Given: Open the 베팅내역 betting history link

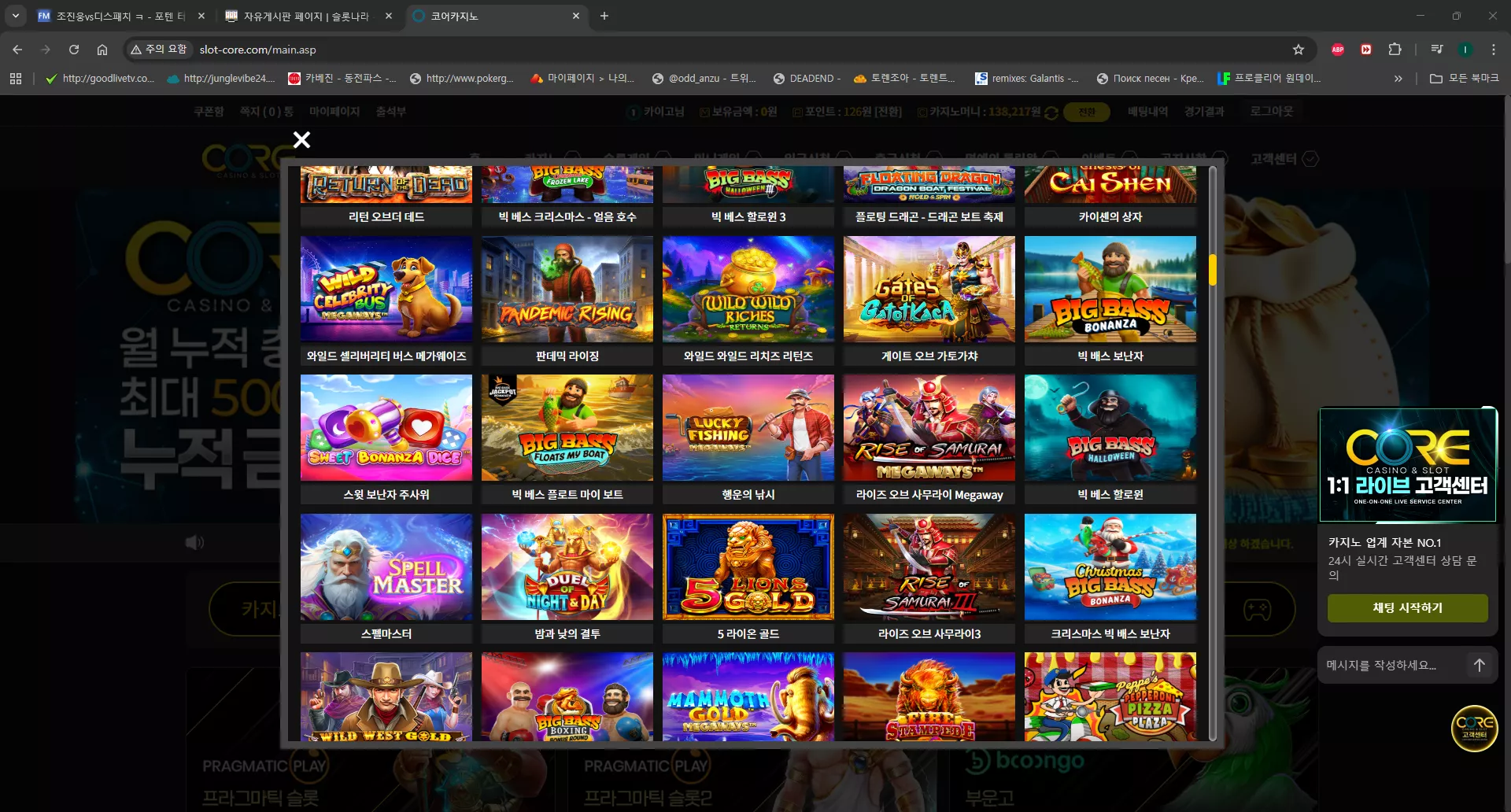Looking at the screenshot, I should [x=1147, y=112].
